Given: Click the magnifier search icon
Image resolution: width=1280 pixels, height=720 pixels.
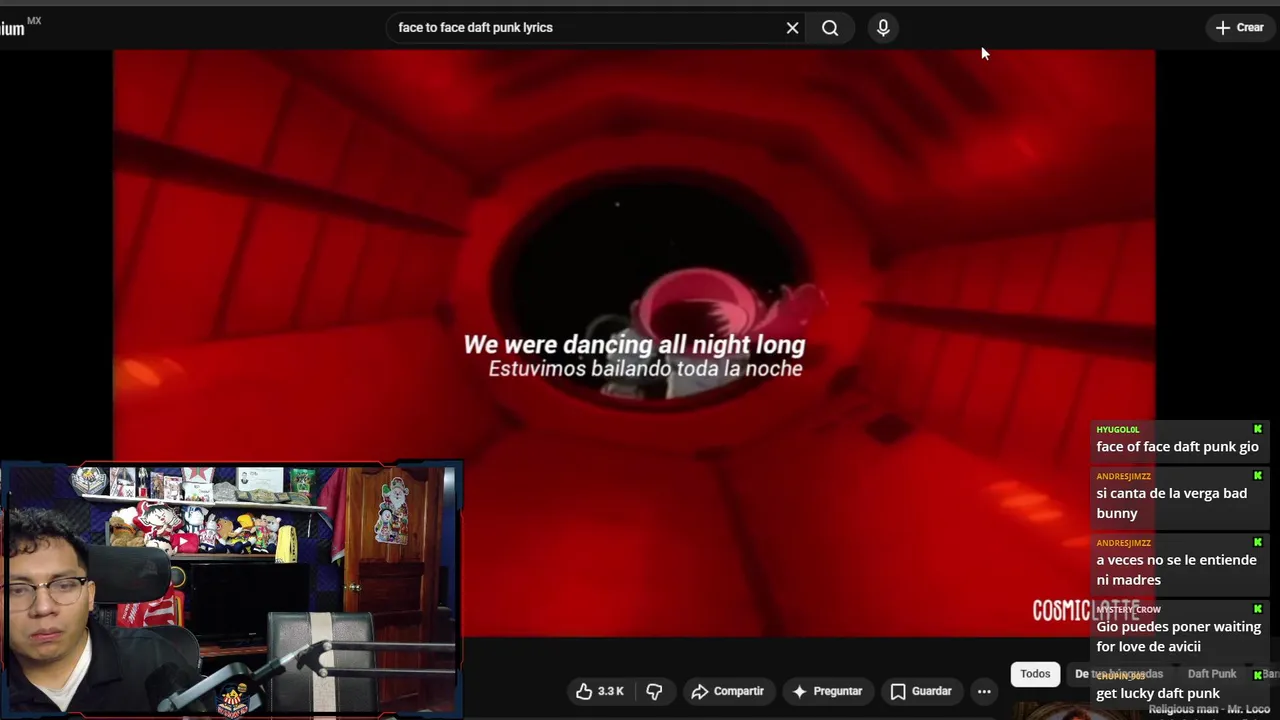Looking at the screenshot, I should 830,28.
